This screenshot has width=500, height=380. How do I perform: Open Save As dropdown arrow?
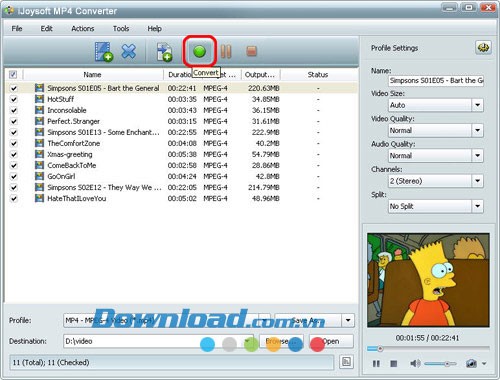(348, 320)
